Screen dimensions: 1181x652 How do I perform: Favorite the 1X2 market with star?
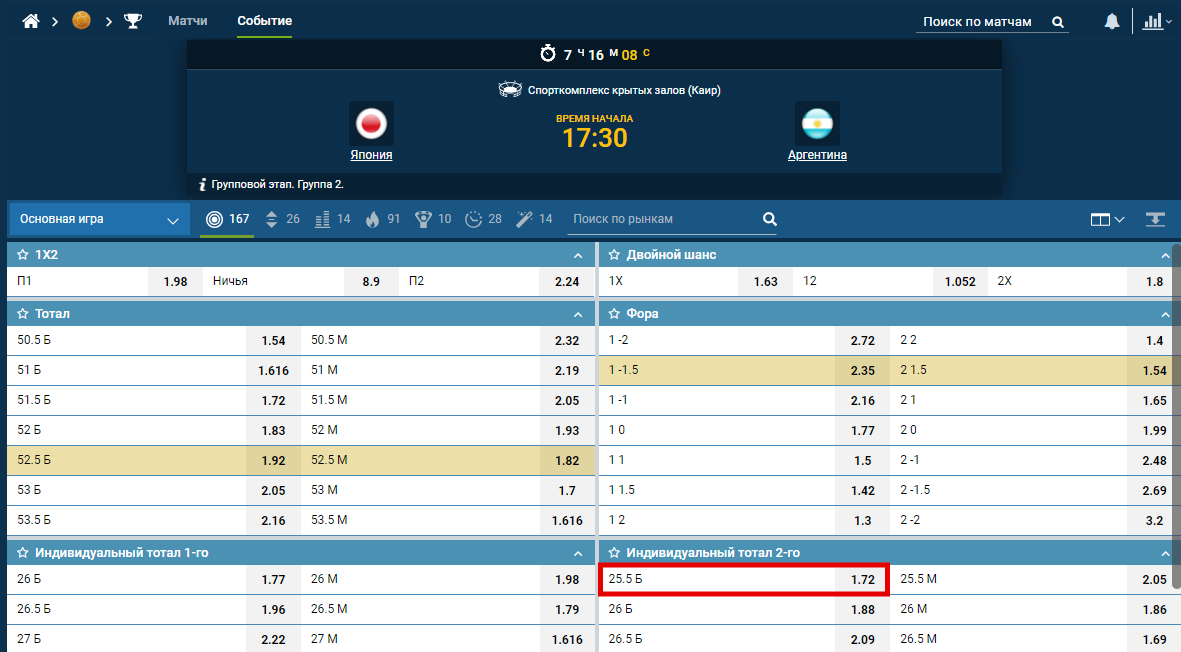click(23, 255)
